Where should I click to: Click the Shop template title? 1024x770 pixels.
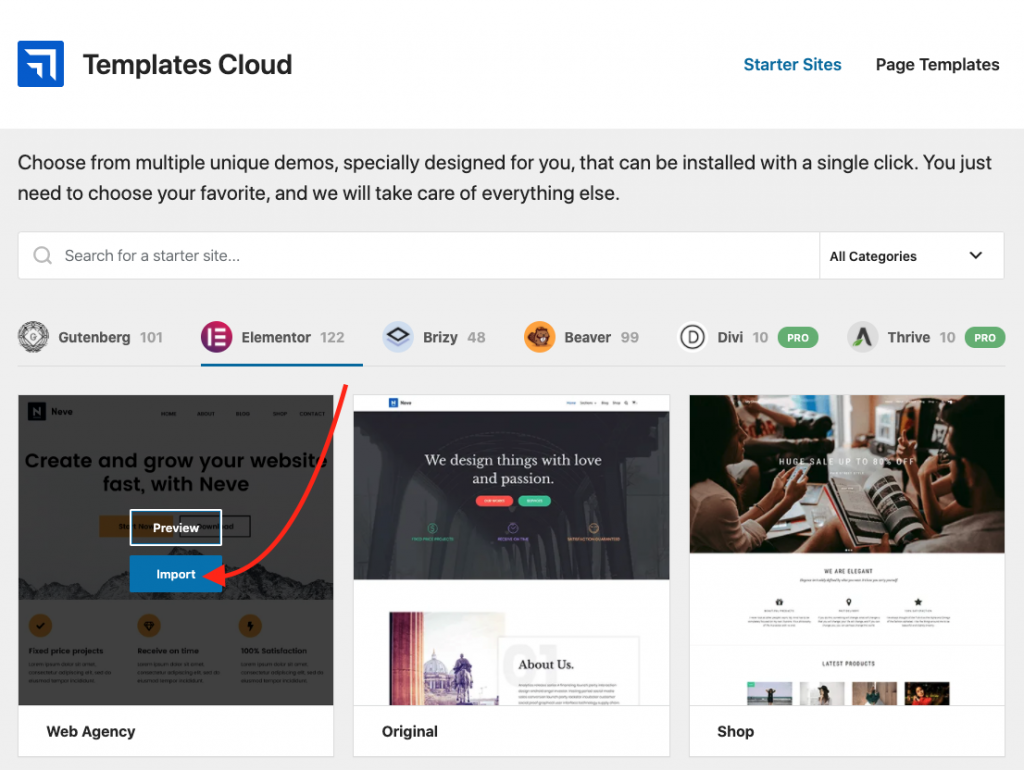(735, 731)
